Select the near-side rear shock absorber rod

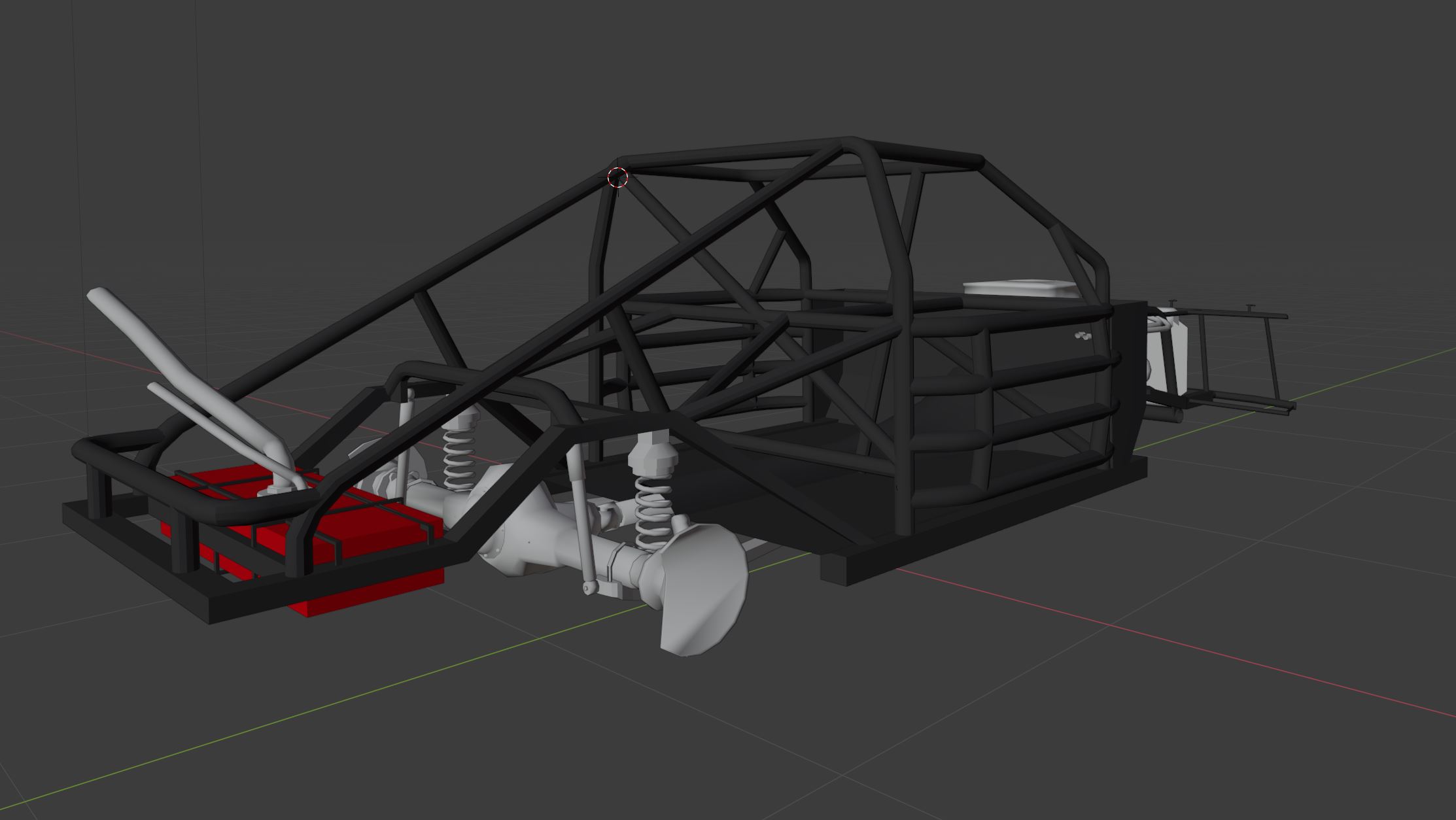pyautogui.click(x=581, y=520)
